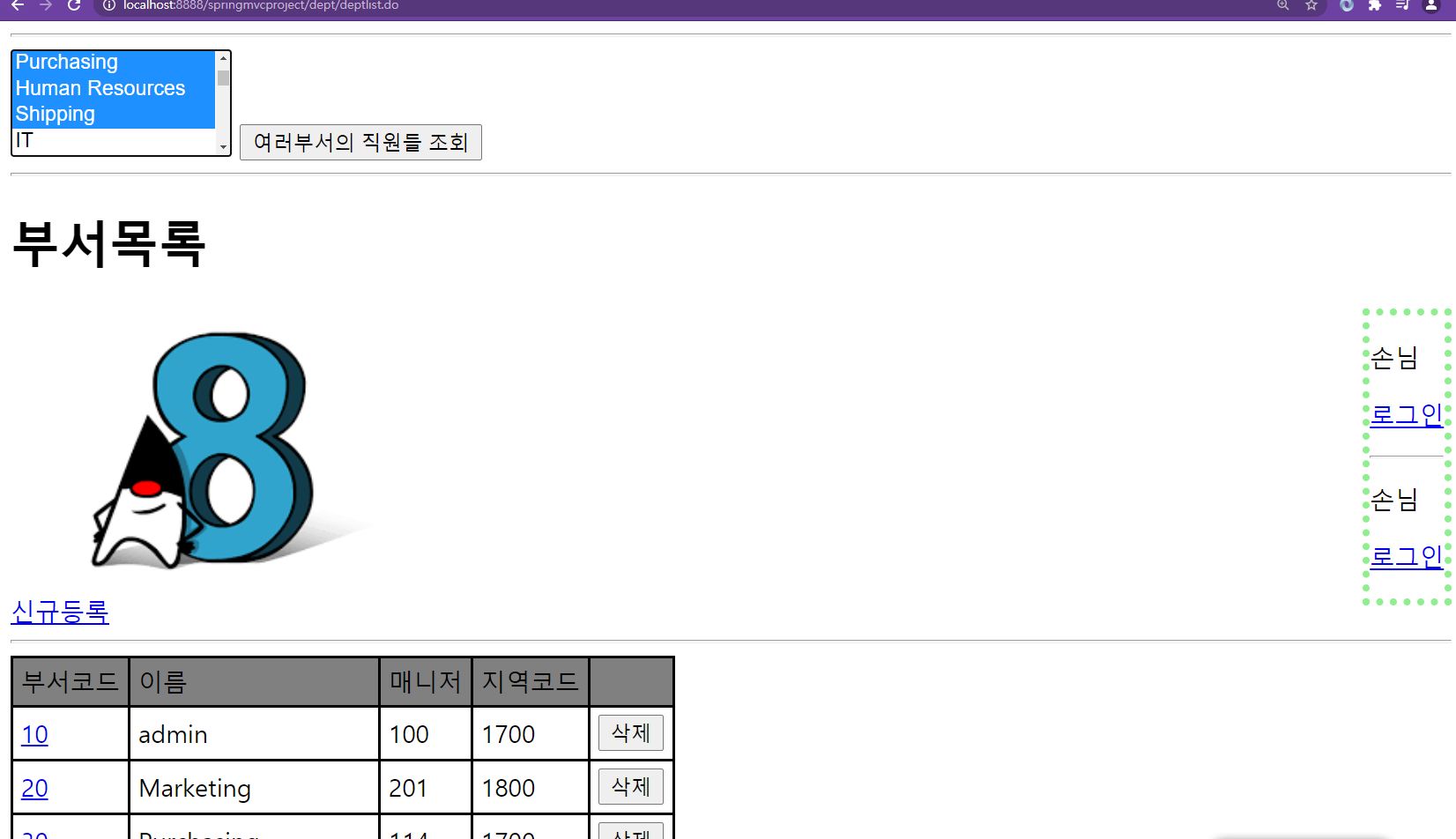This screenshot has width=1456, height=839.
Task: Click manager value 100 cell
Action: [426, 734]
